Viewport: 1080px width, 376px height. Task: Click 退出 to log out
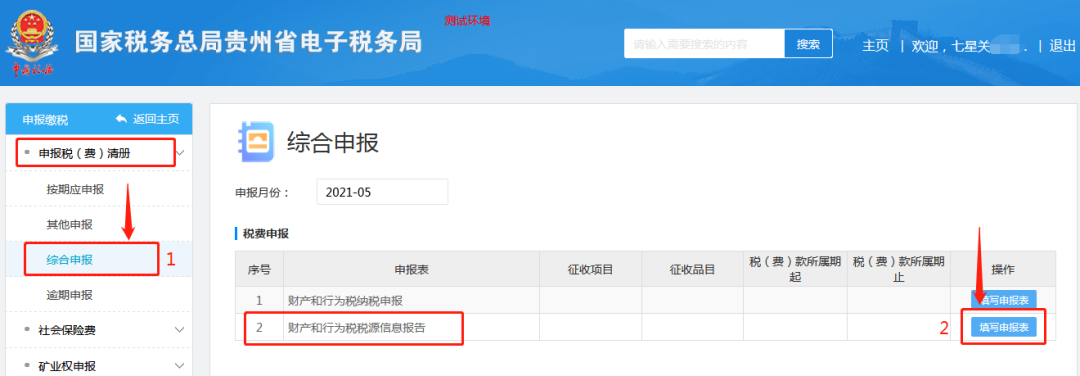1061,46
